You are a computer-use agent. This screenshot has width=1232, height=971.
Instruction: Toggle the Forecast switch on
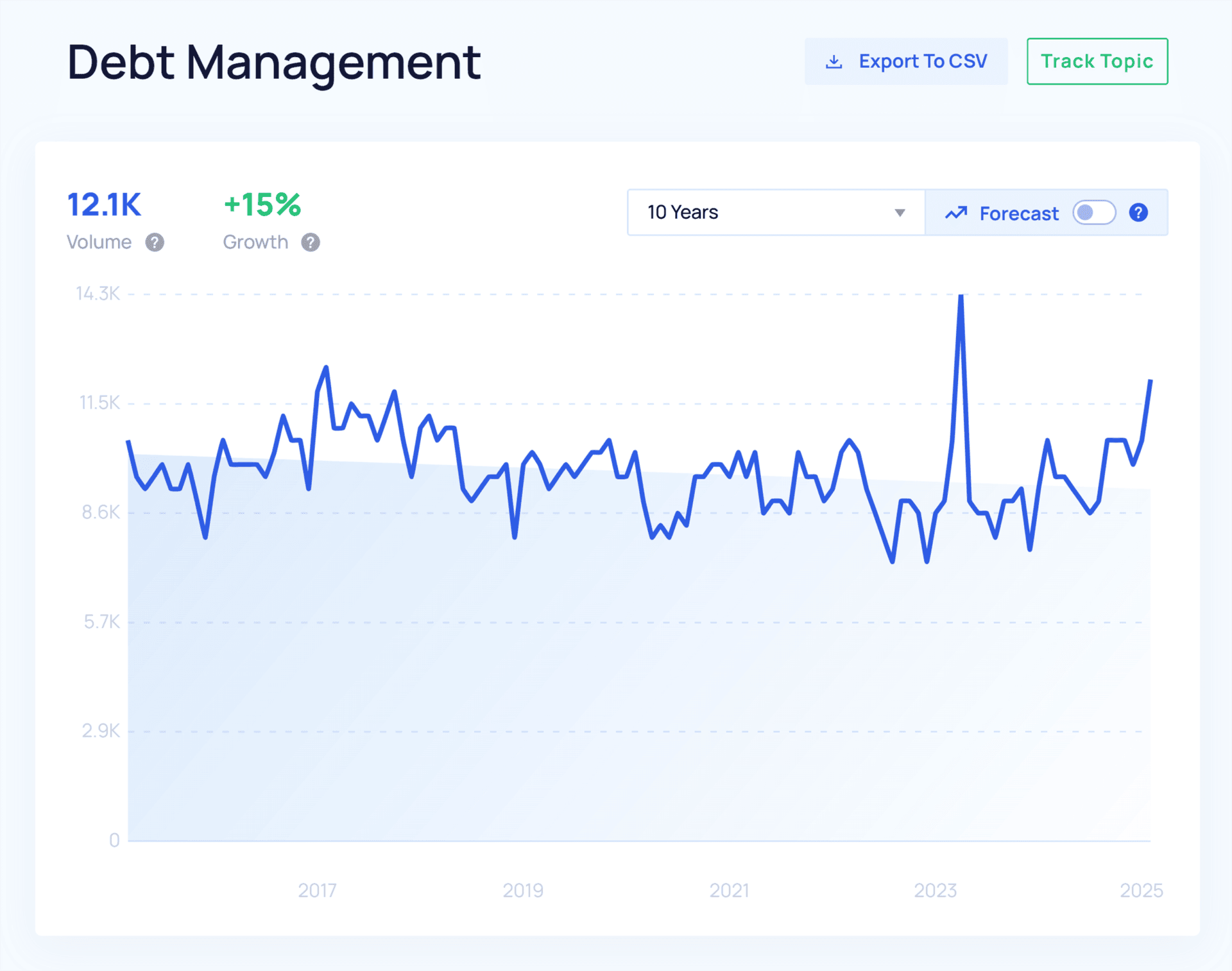[x=1094, y=212]
